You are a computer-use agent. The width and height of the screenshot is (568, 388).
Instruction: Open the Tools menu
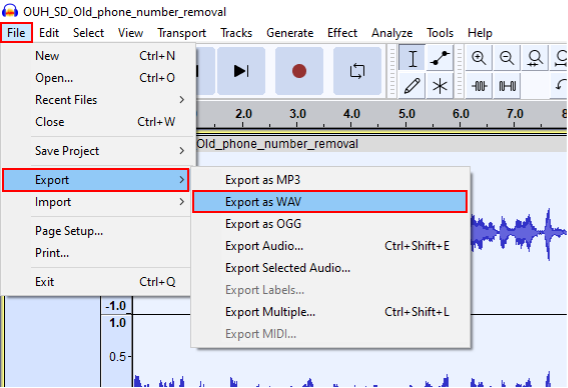pyautogui.click(x=440, y=33)
